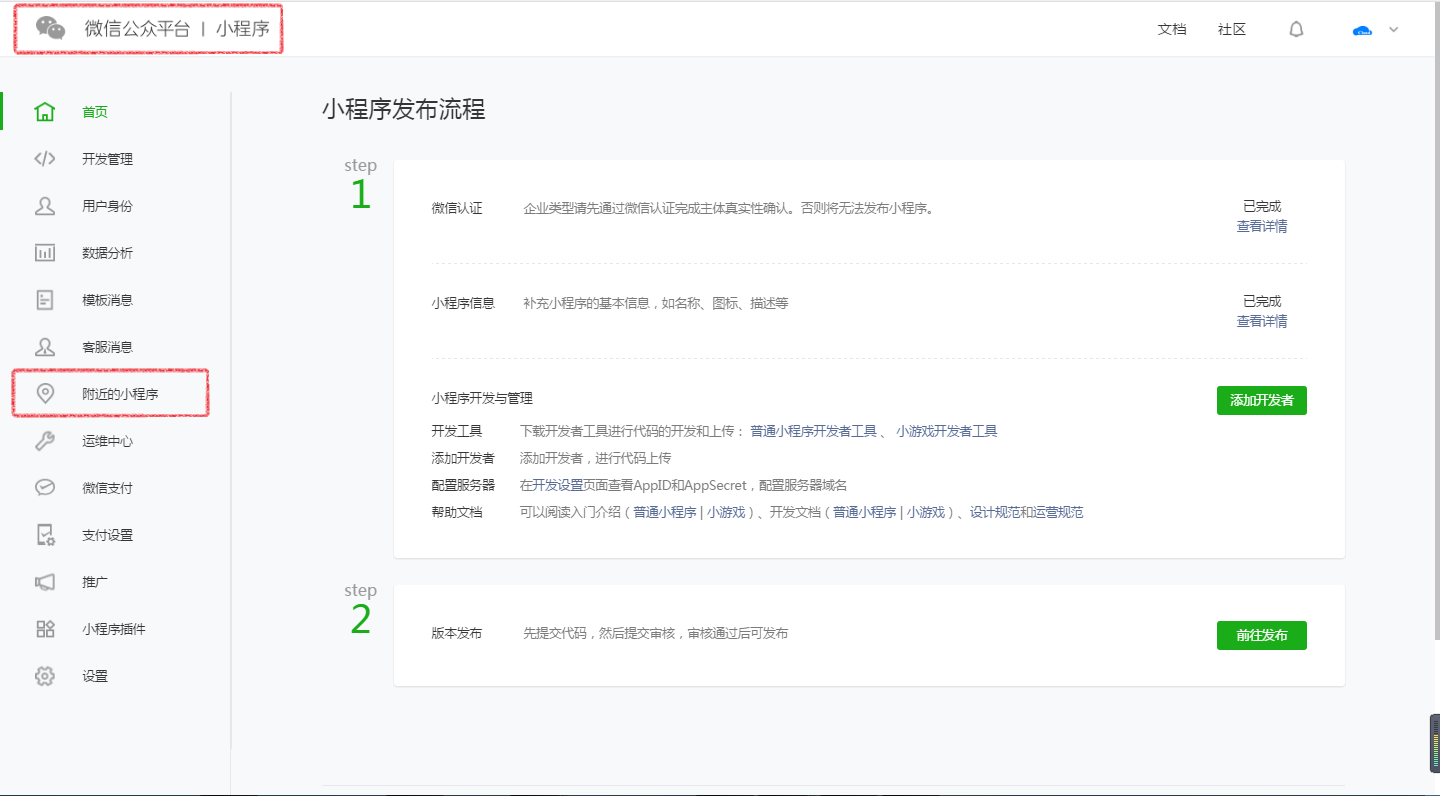Click the green 添加开发者 button
Image resolution: width=1440 pixels, height=796 pixels.
(1261, 400)
